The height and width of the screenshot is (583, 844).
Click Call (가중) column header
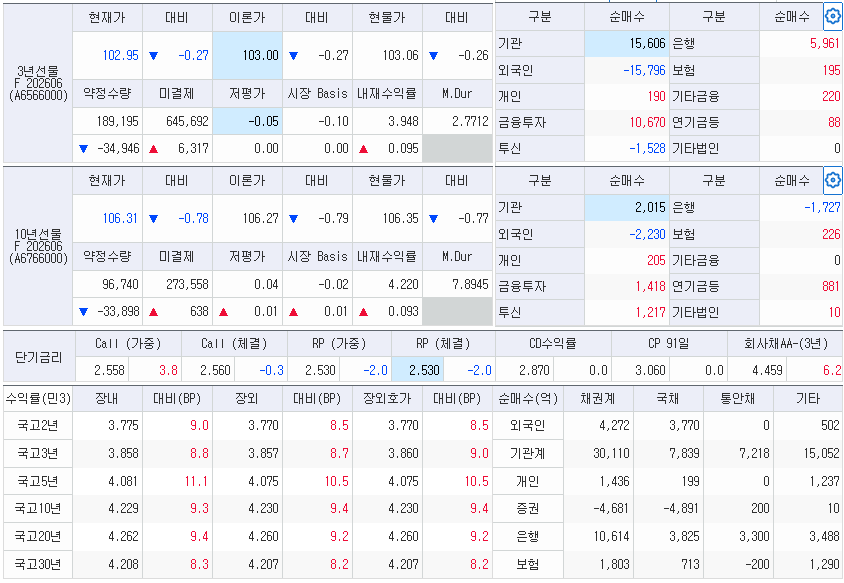coord(128,343)
